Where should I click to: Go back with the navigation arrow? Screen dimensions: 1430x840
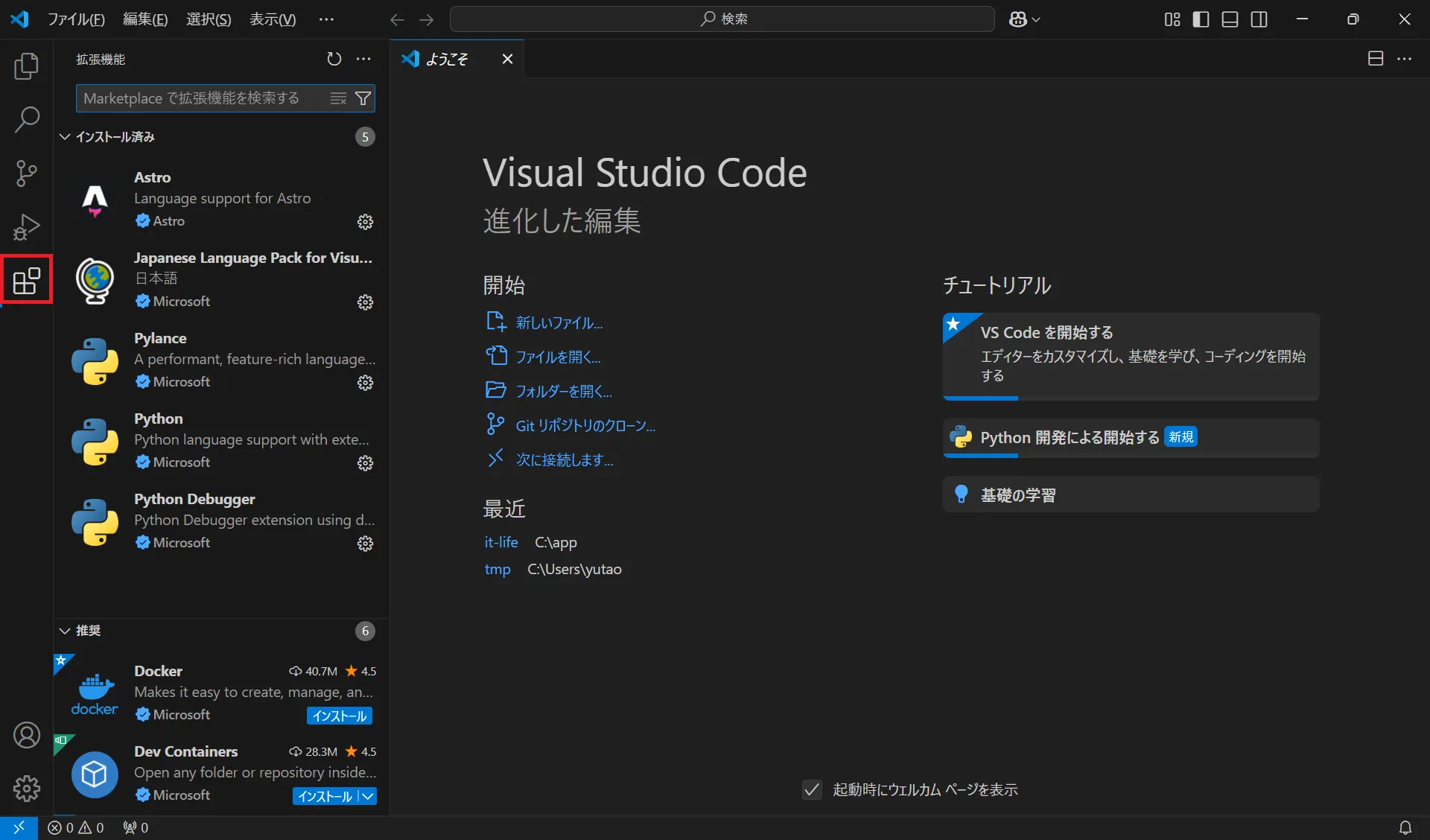click(397, 19)
